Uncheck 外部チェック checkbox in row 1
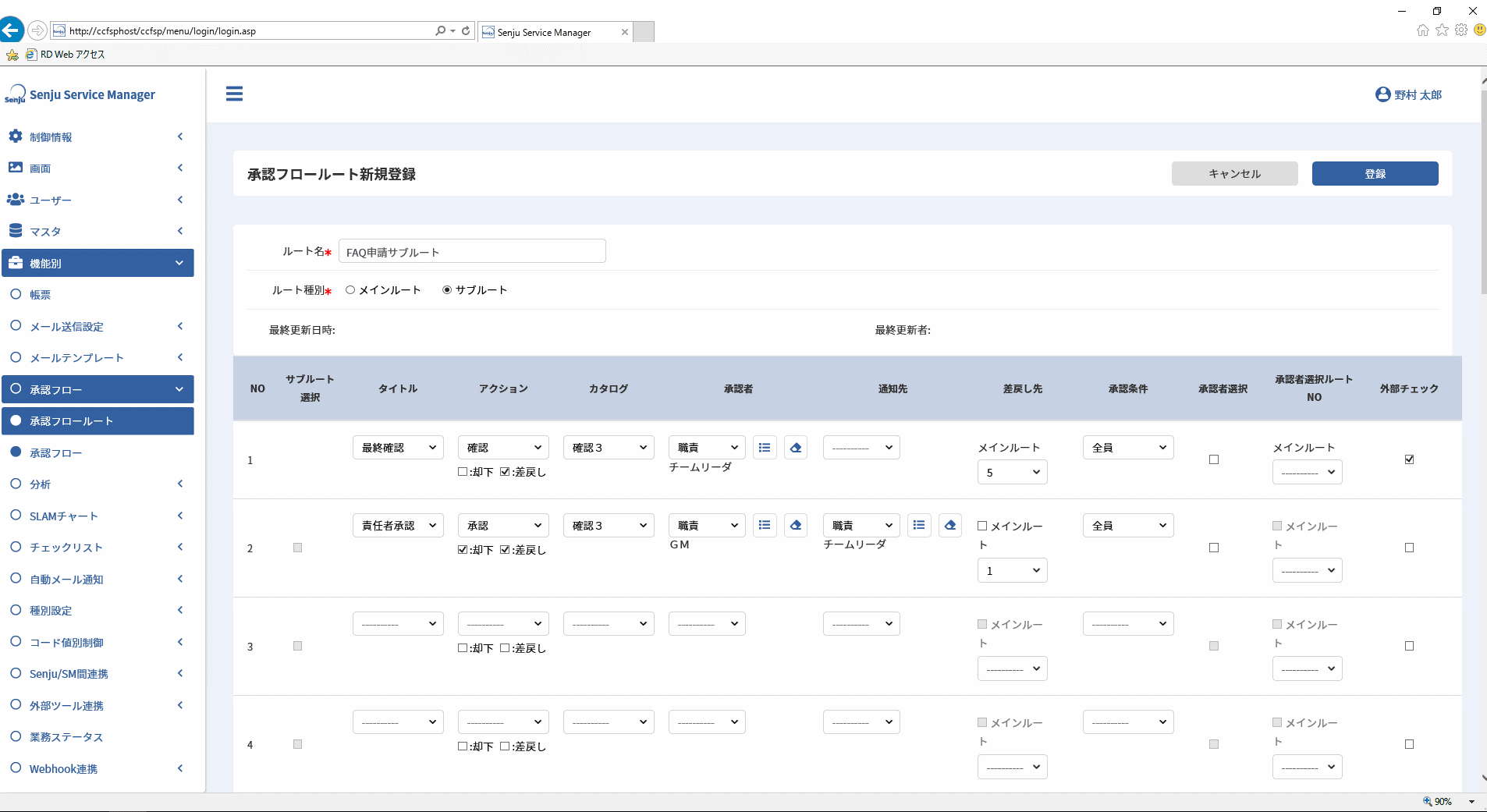Image resolution: width=1487 pixels, height=812 pixels. tap(1409, 459)
